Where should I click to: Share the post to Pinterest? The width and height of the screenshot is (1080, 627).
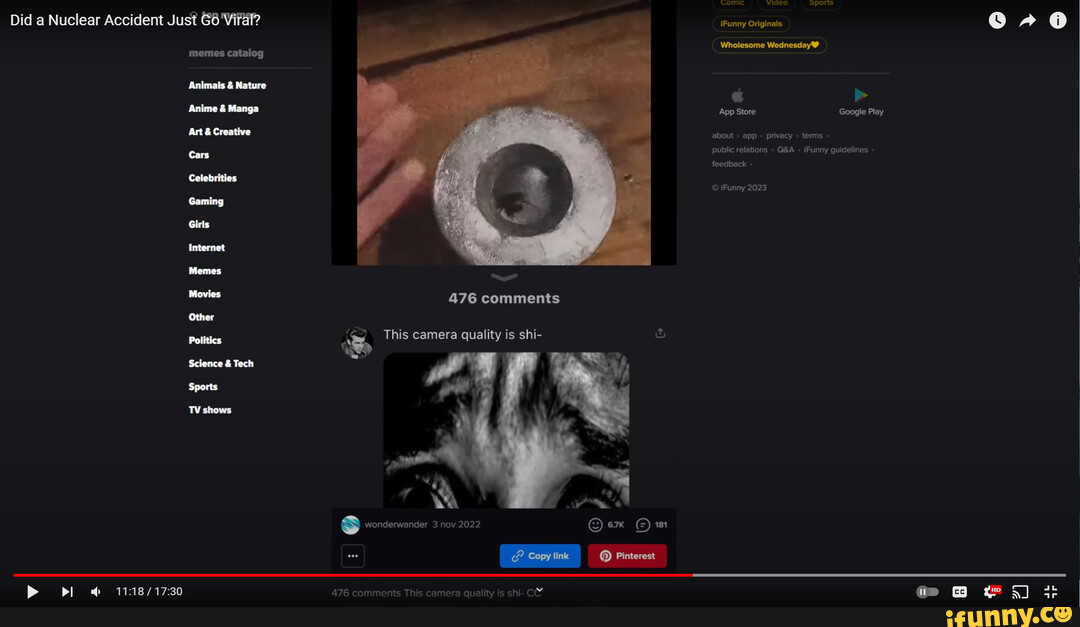click(x=627, y=556)
